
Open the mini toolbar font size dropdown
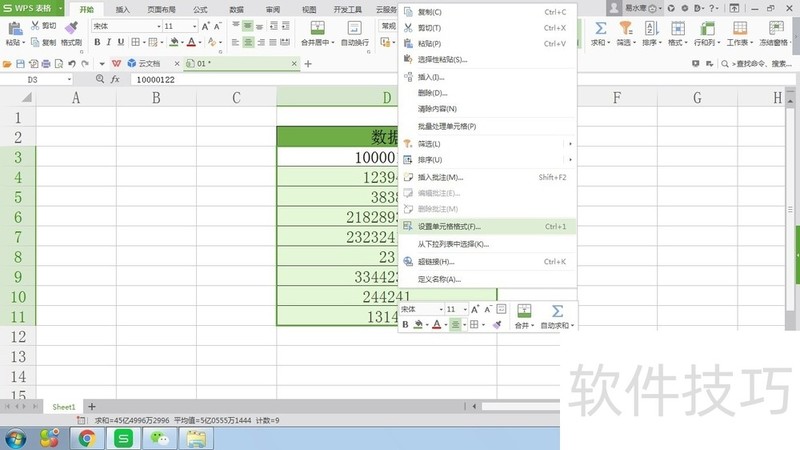coord(465,309)
